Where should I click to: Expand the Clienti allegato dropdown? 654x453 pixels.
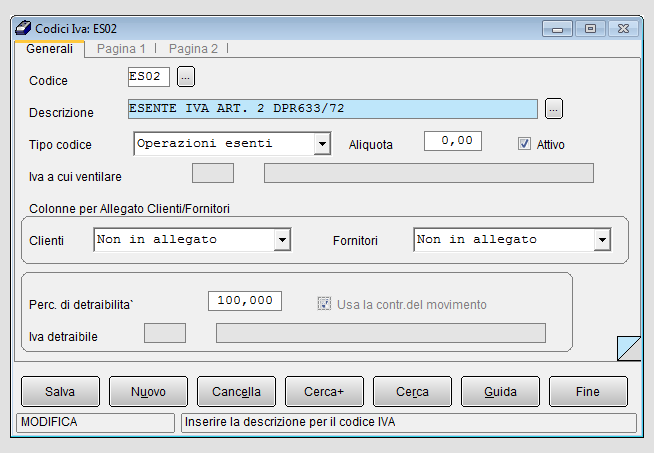(282, 240)
